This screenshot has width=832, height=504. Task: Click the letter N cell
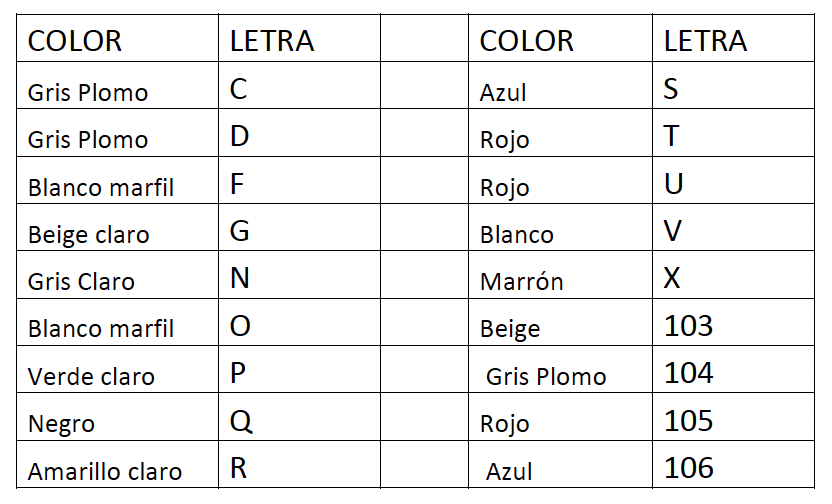click(240, 278)
